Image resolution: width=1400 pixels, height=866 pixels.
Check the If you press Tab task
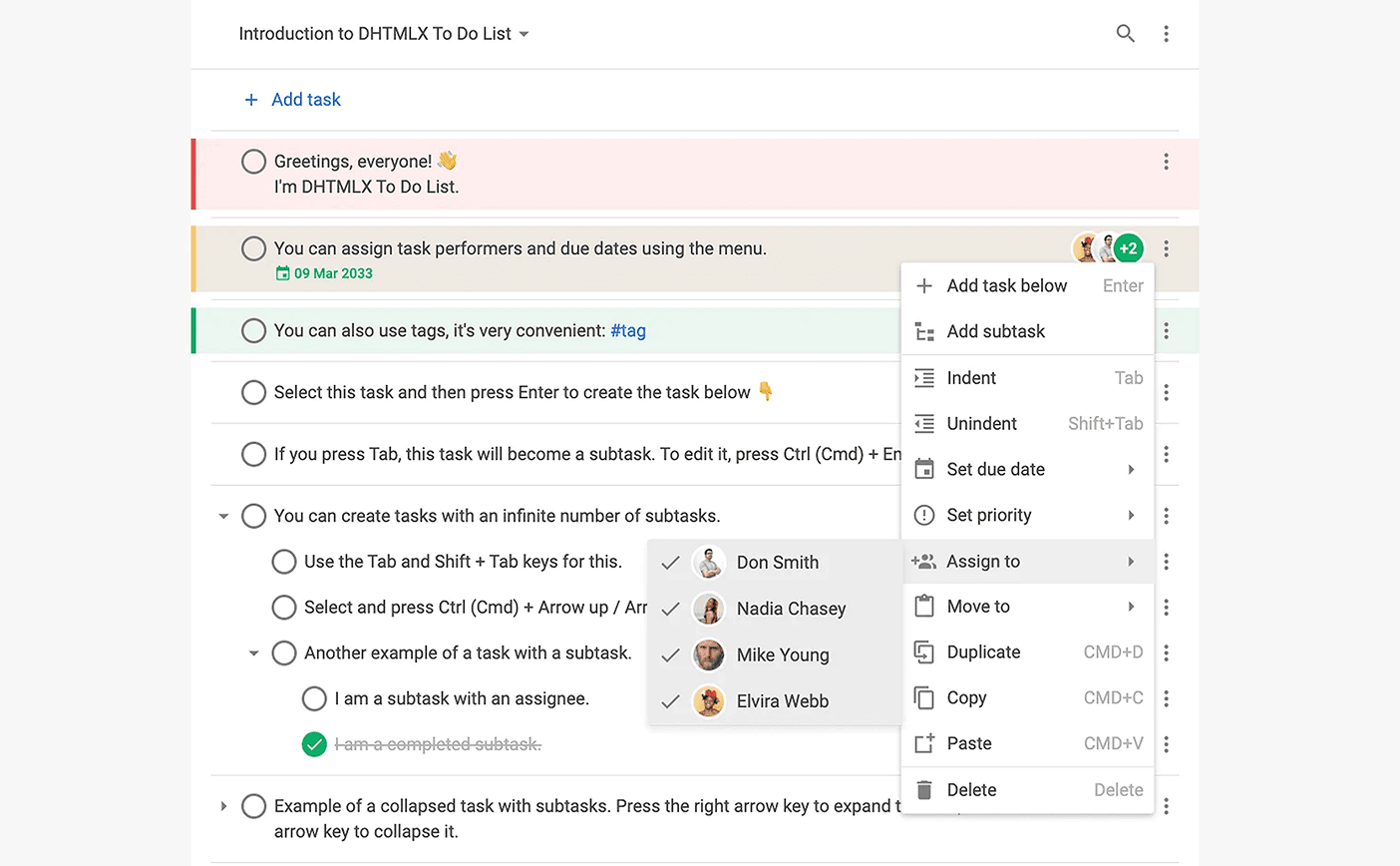pyautogui.click(x=253, y=455)
